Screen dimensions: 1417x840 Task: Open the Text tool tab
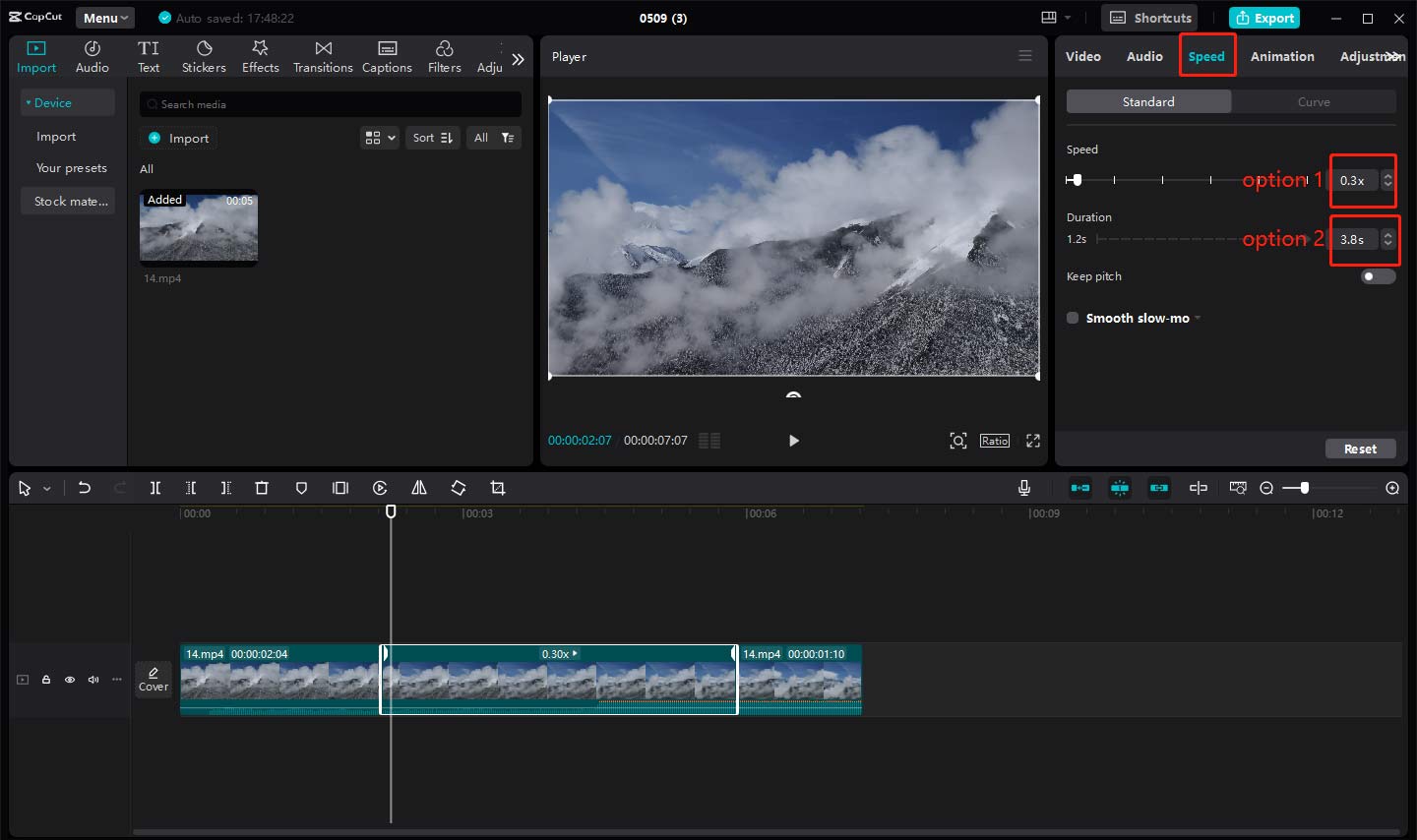pos(149,57)
